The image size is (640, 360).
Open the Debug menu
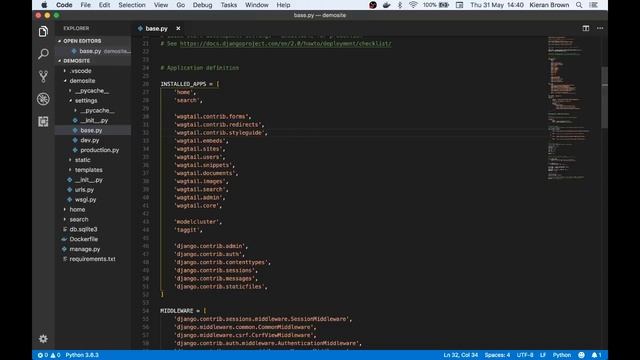tap(202, 5)
